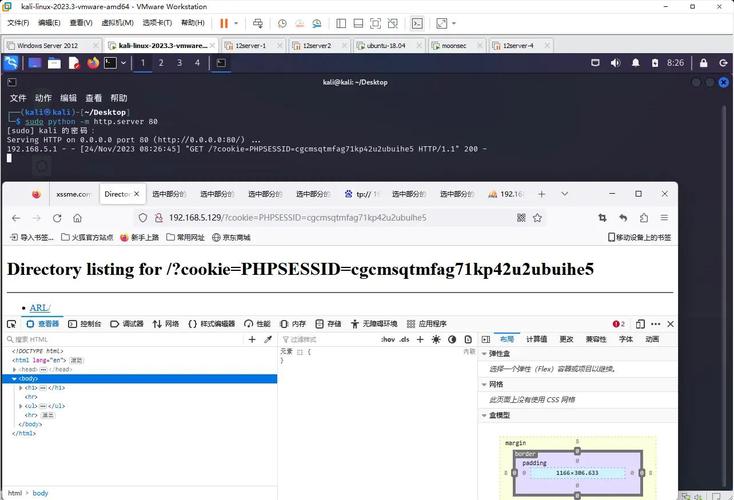734x500 pixels.
Task: Toggle light color scheme simulation sun icon
Action: pyautogui.click(x=436, y=340)
